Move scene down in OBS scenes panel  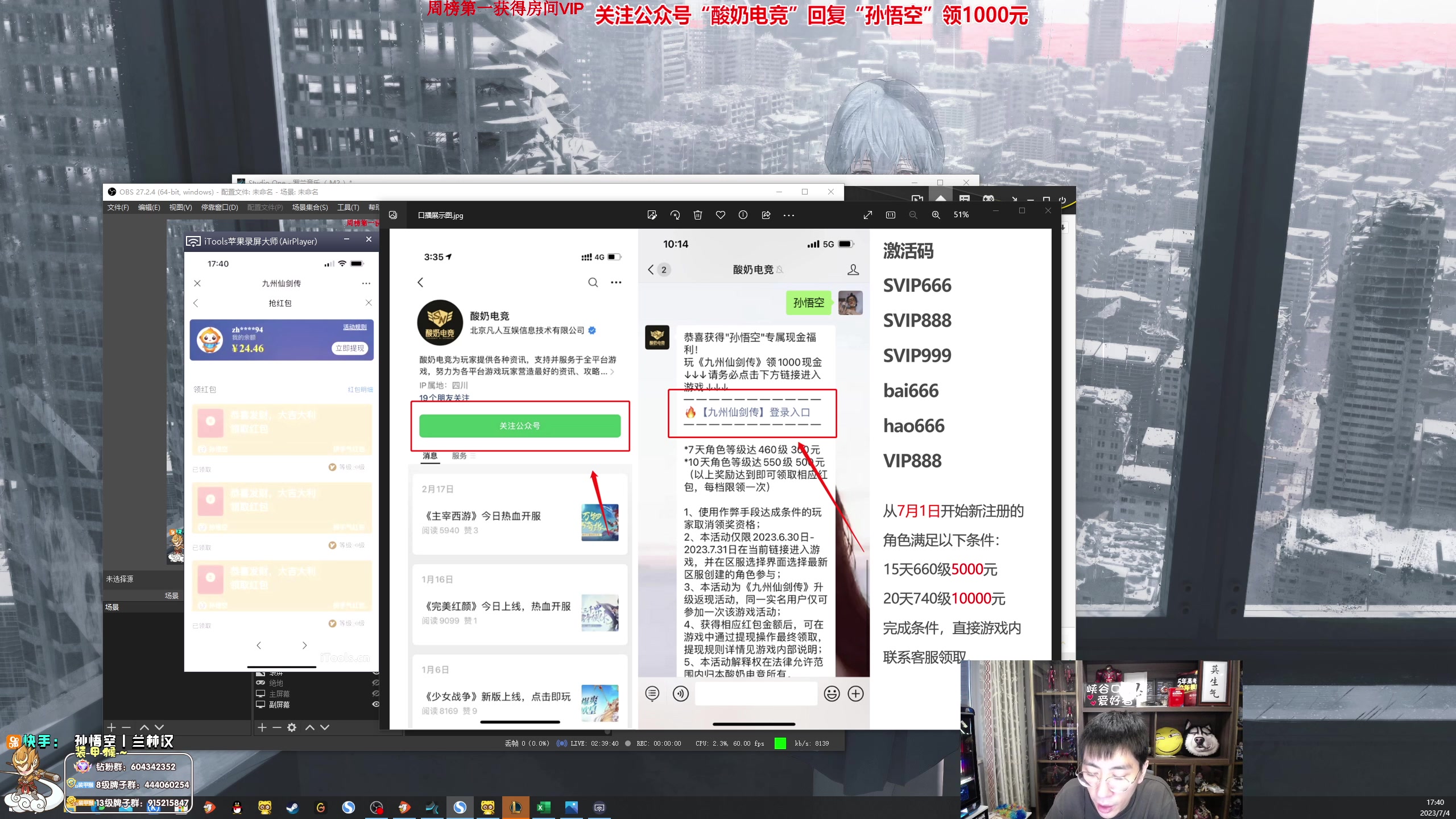pos(159,727)
